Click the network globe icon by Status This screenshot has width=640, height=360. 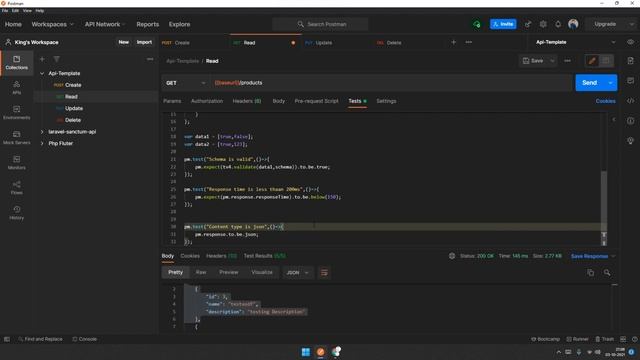click(452, 256)
